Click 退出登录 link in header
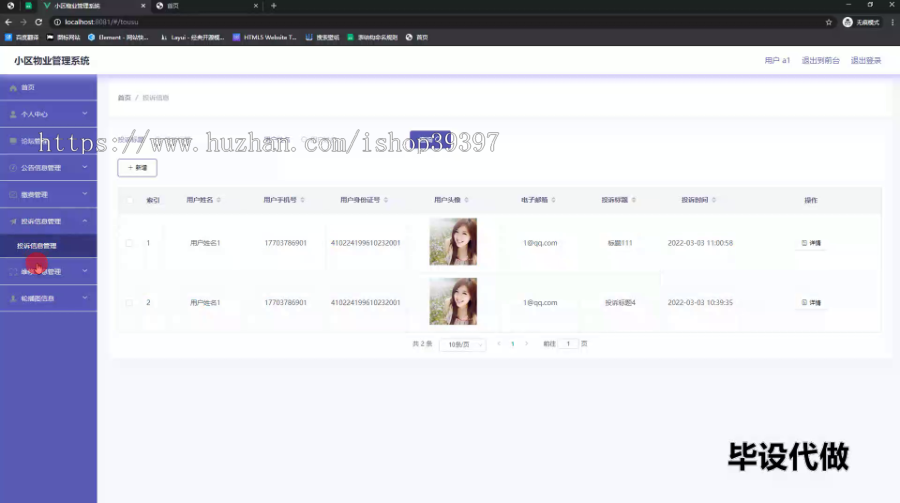The height and width of the screenshot is (503, 900). click(x=866, y=60)
